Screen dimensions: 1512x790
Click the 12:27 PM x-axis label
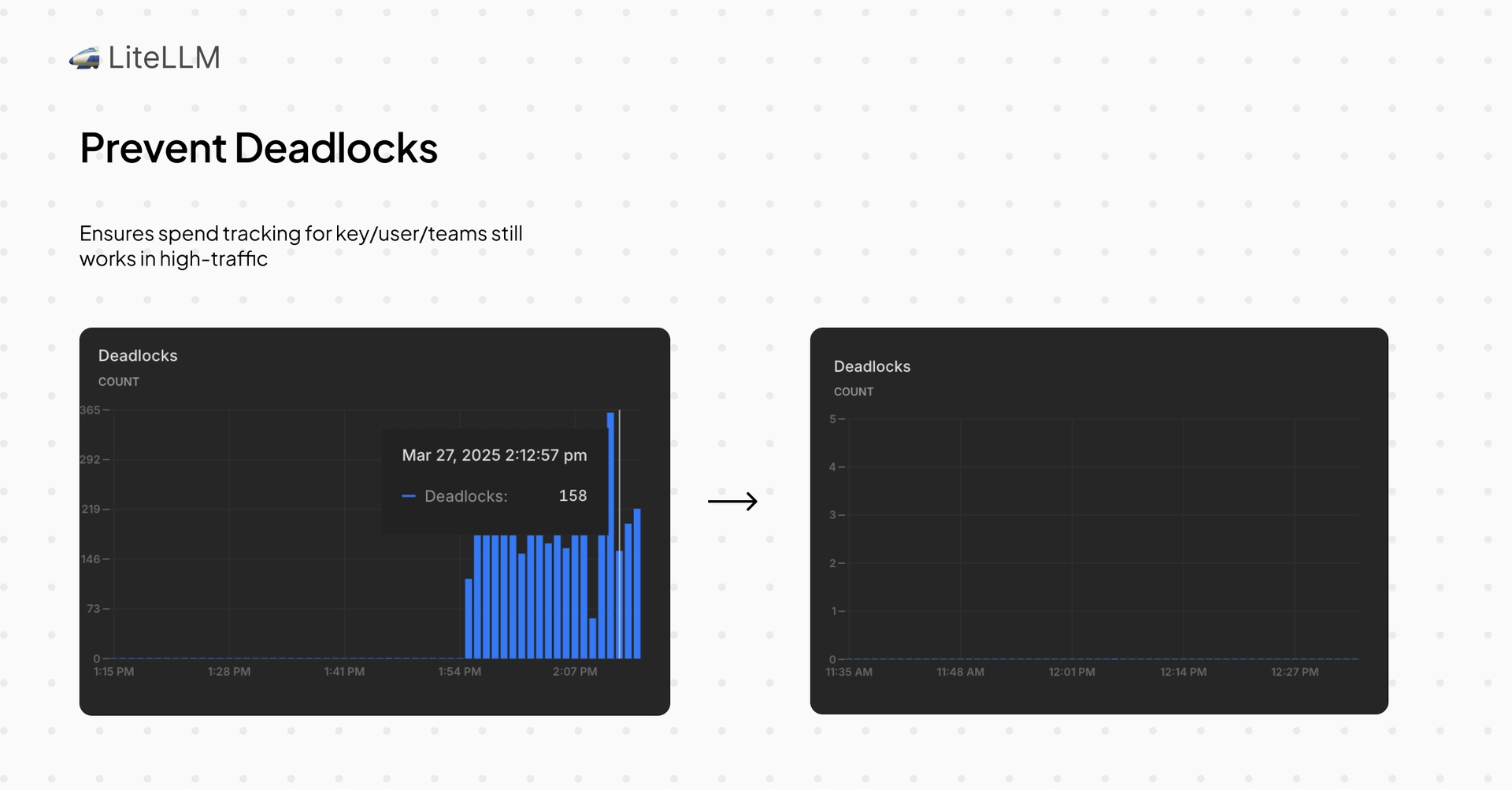point(1295,672)
